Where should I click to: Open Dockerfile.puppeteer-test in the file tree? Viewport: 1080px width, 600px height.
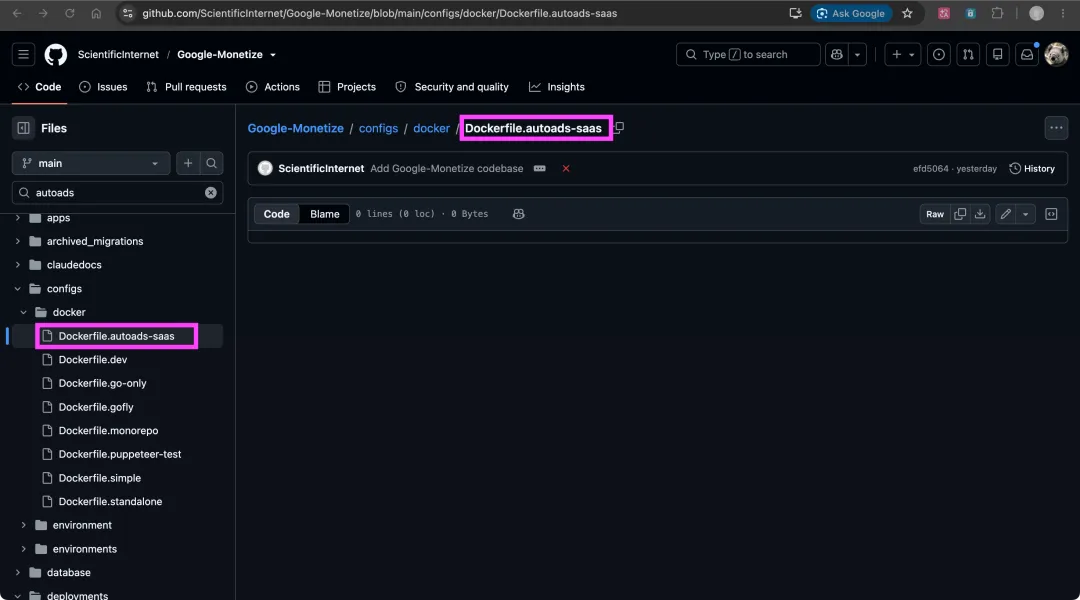[120, 454]
